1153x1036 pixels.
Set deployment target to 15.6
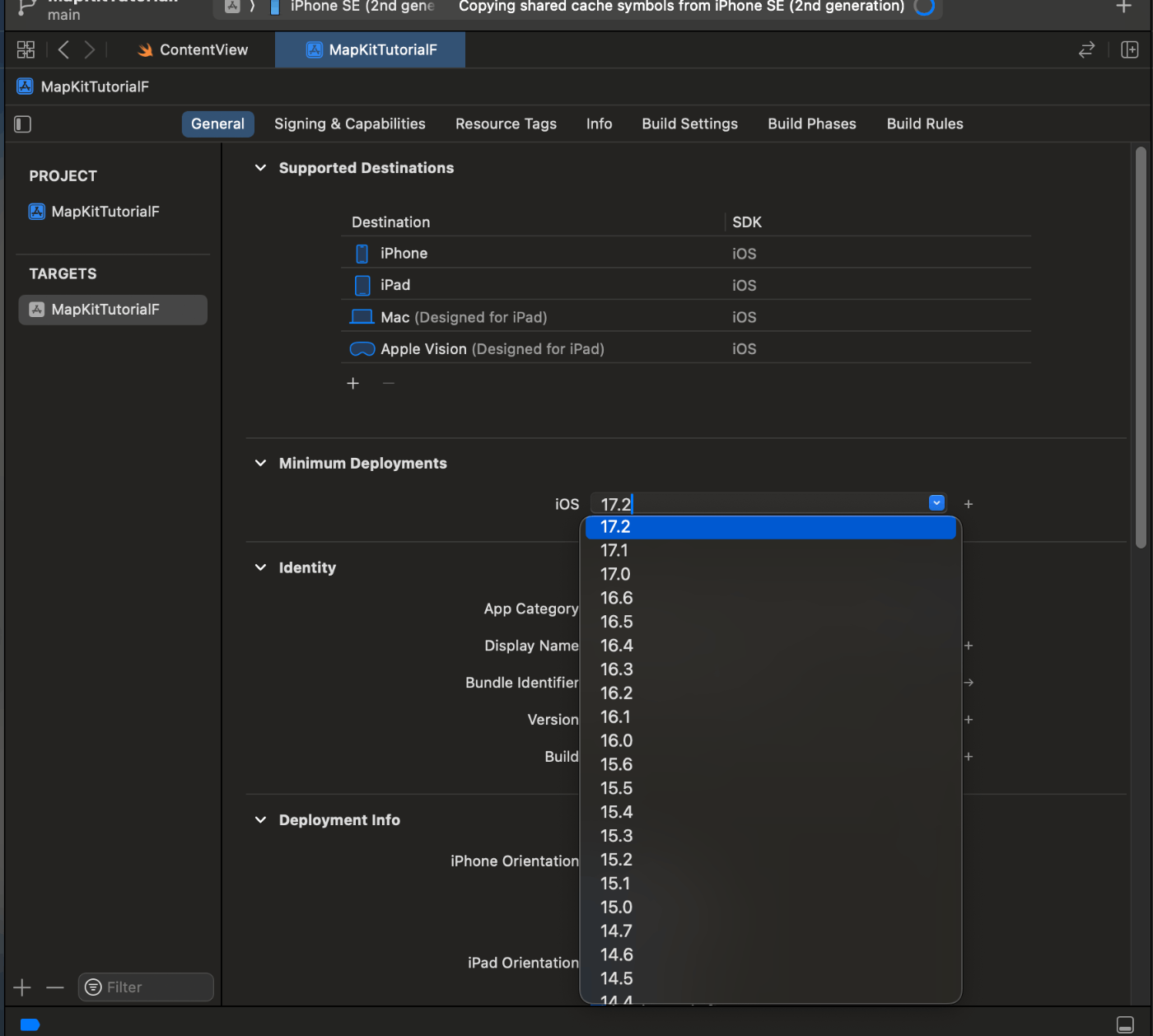click(x=771, y=765)
